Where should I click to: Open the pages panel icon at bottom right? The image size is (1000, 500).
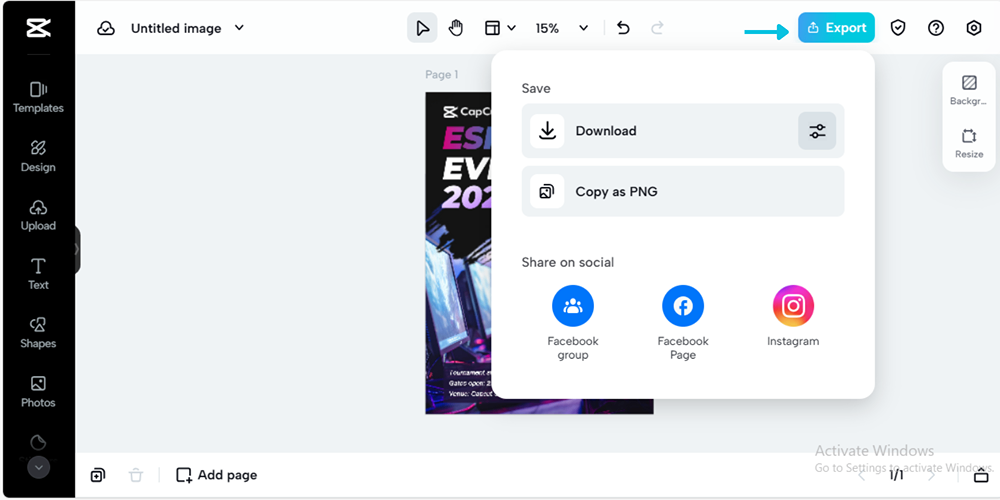tap(981, 475)
